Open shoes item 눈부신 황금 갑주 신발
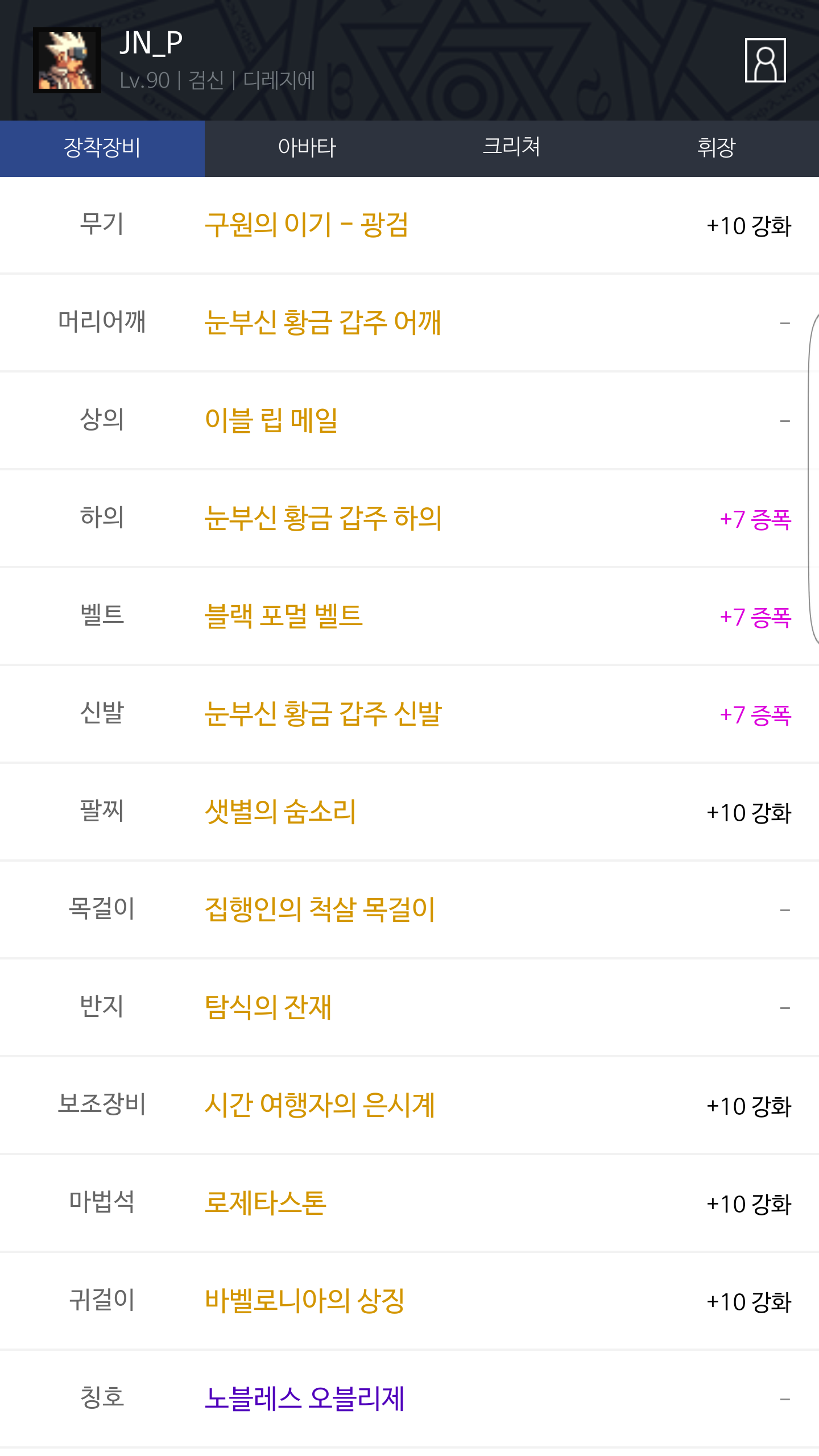This screenshot has width=819, height=1456. [x=323, y=714]
